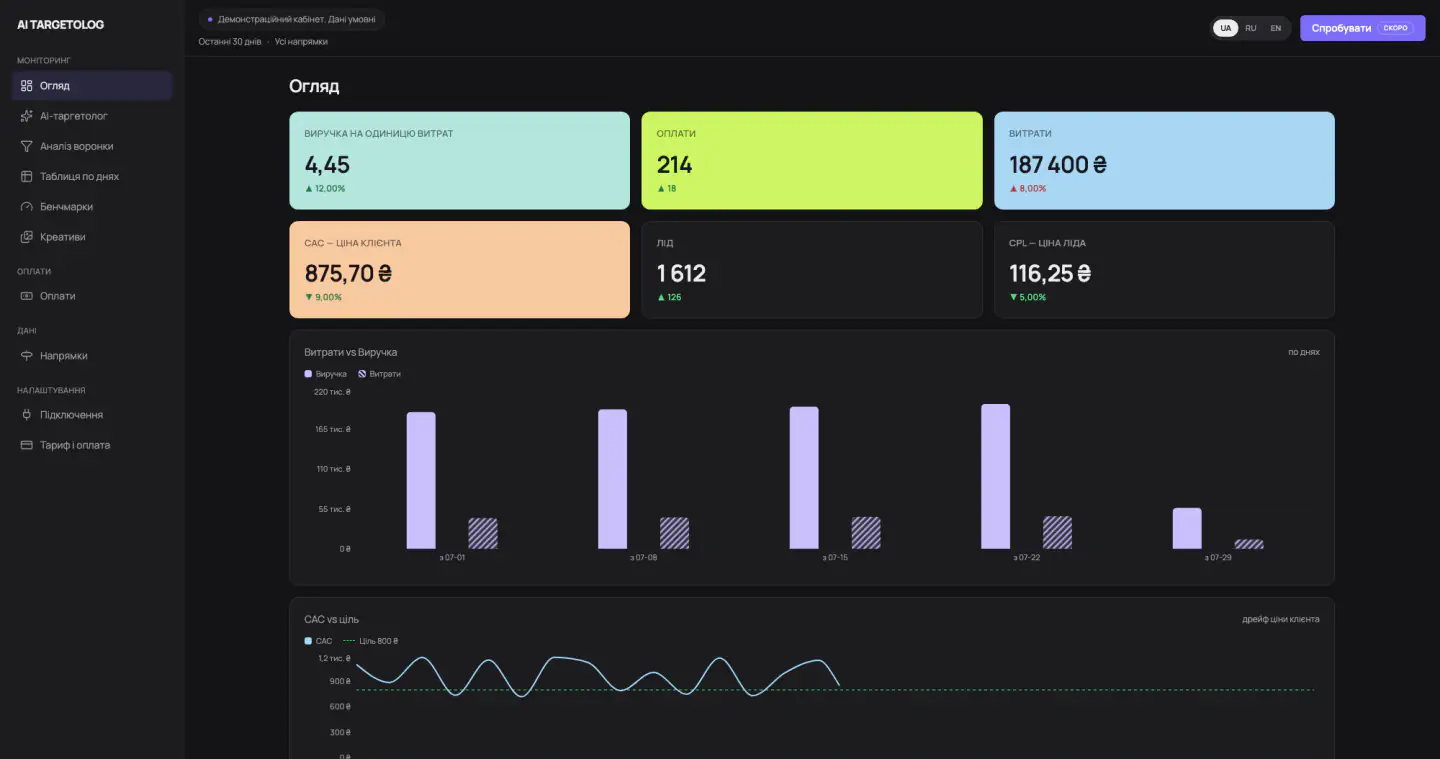Toggle Виручка series in chart legend
Screen dimensions: 1440x759
326,374
